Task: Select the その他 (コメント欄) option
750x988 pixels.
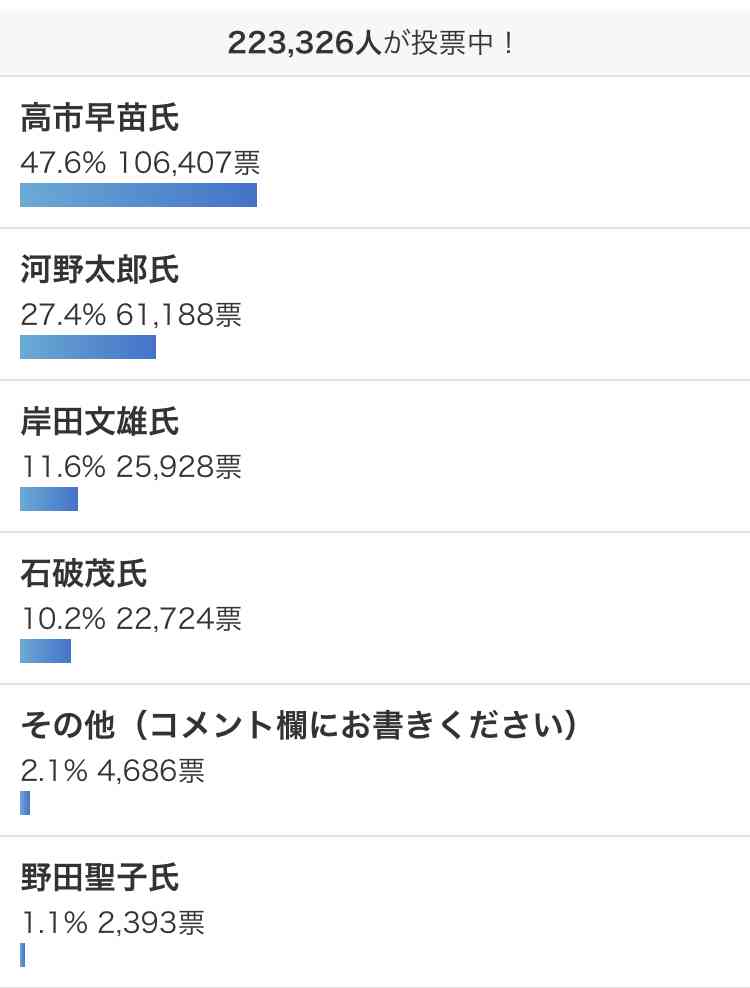Action: [x=299, y=727]
